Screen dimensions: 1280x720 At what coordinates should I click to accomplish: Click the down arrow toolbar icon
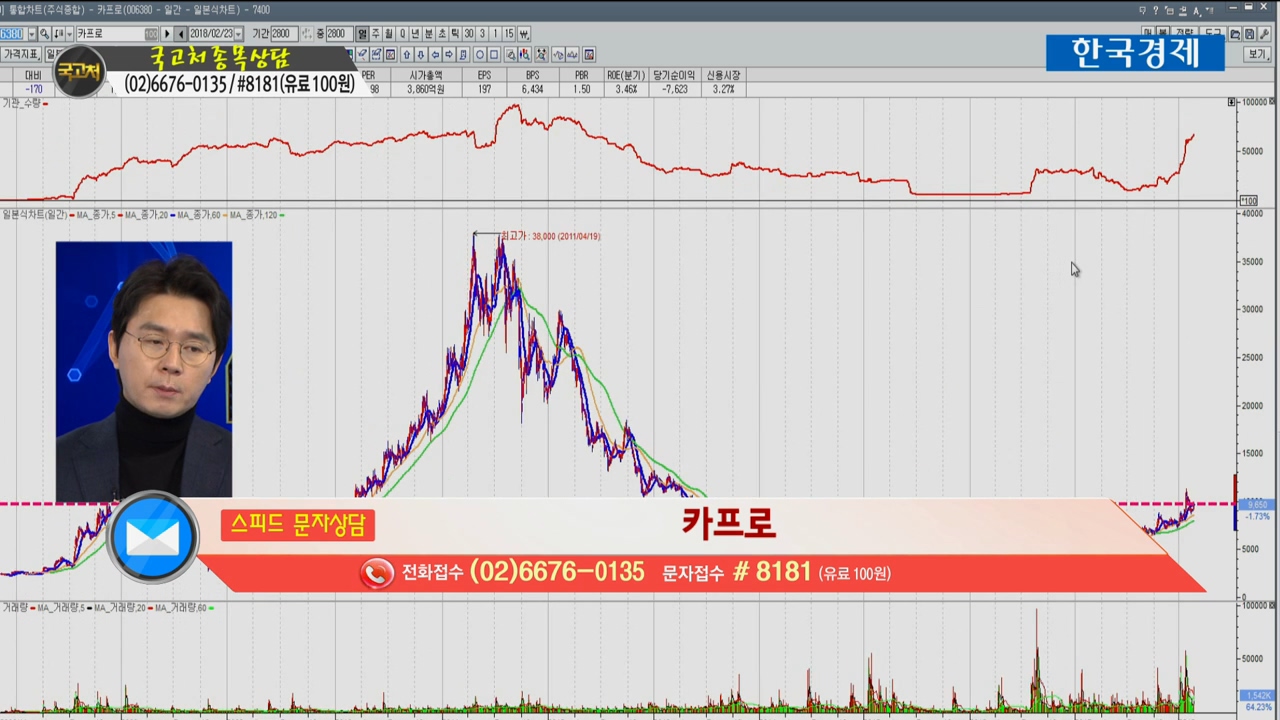420,54
